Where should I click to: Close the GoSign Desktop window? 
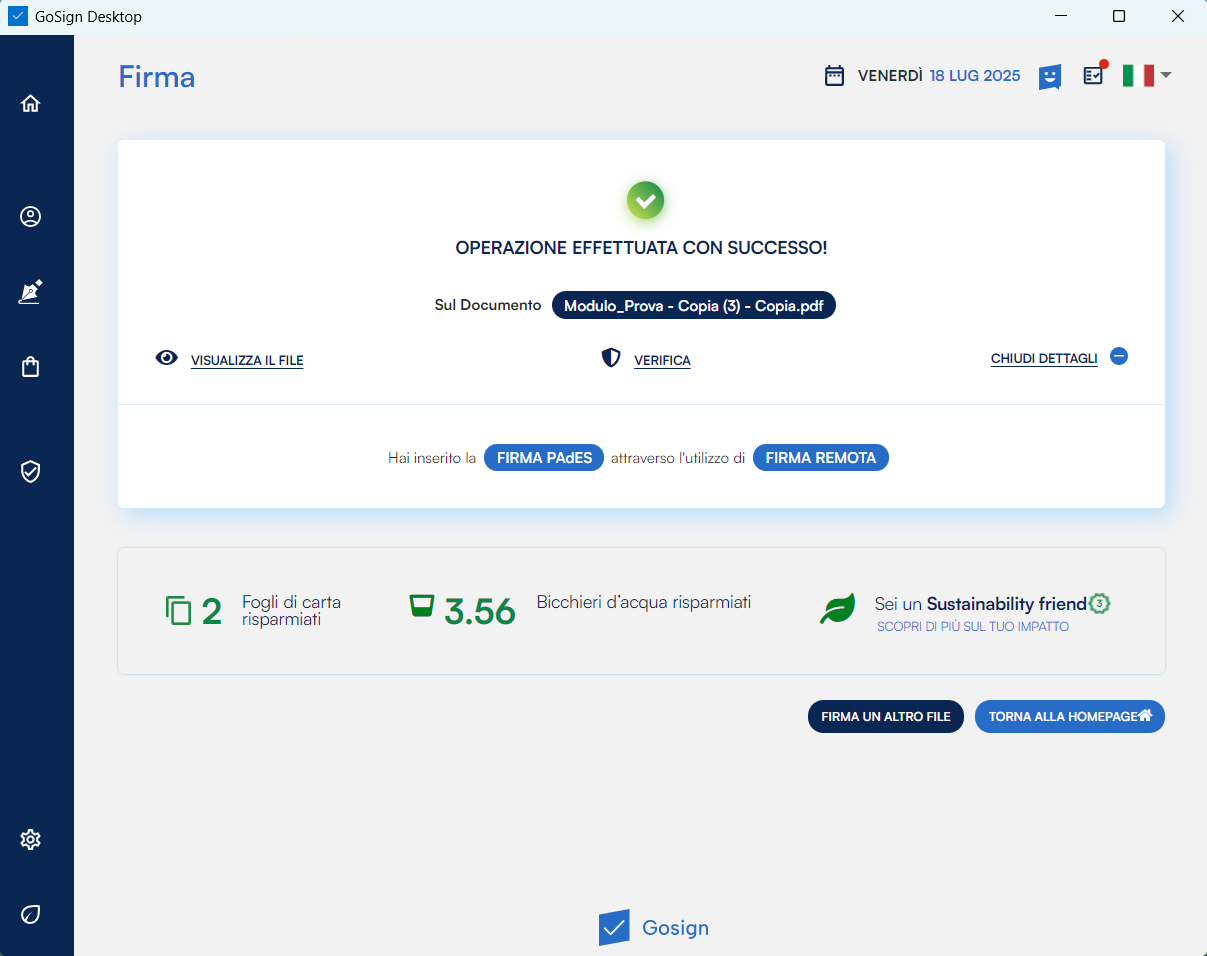tap(1178, 17)
